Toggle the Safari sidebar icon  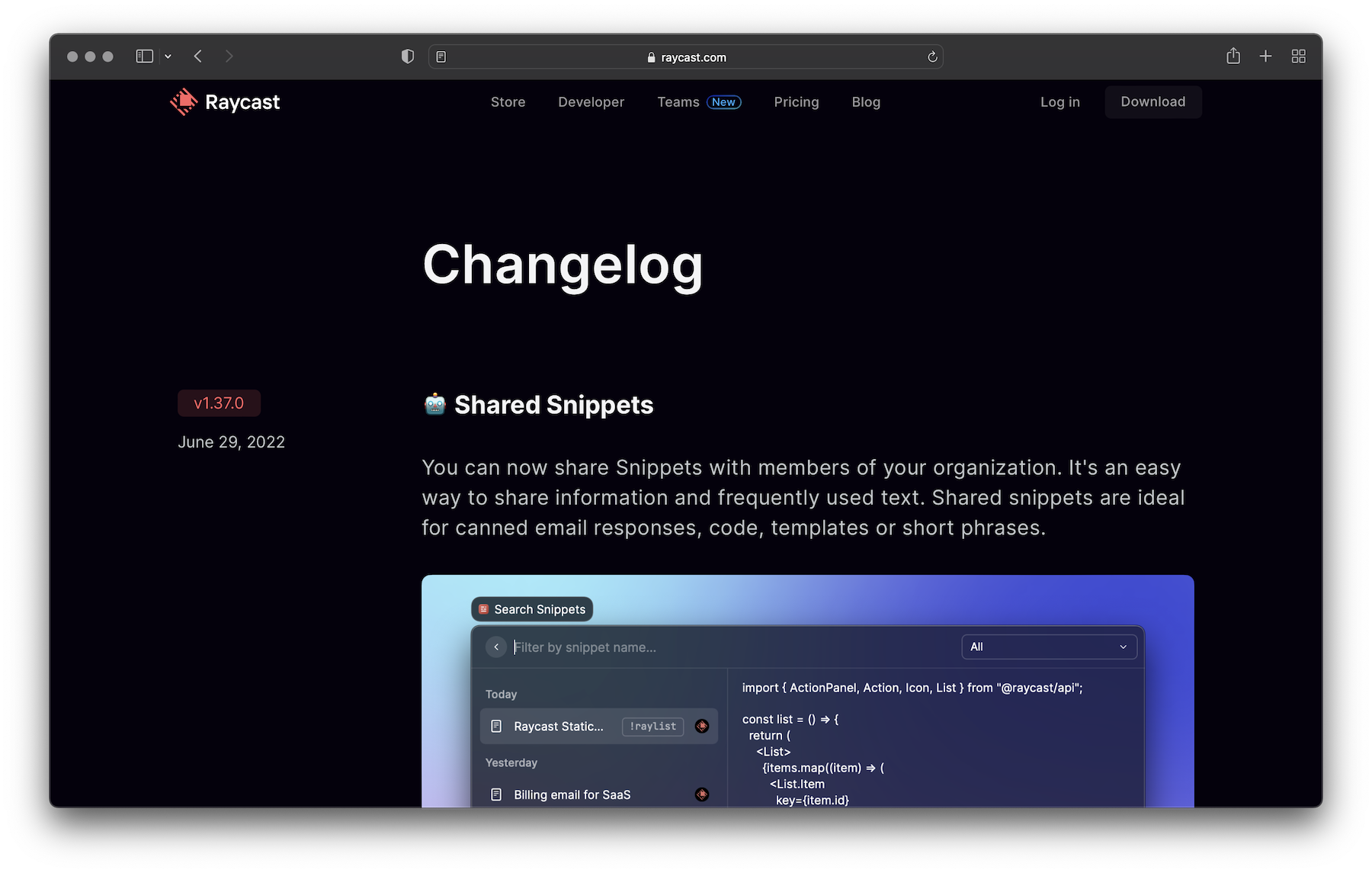pyautogui.click(x=144, y=56)
